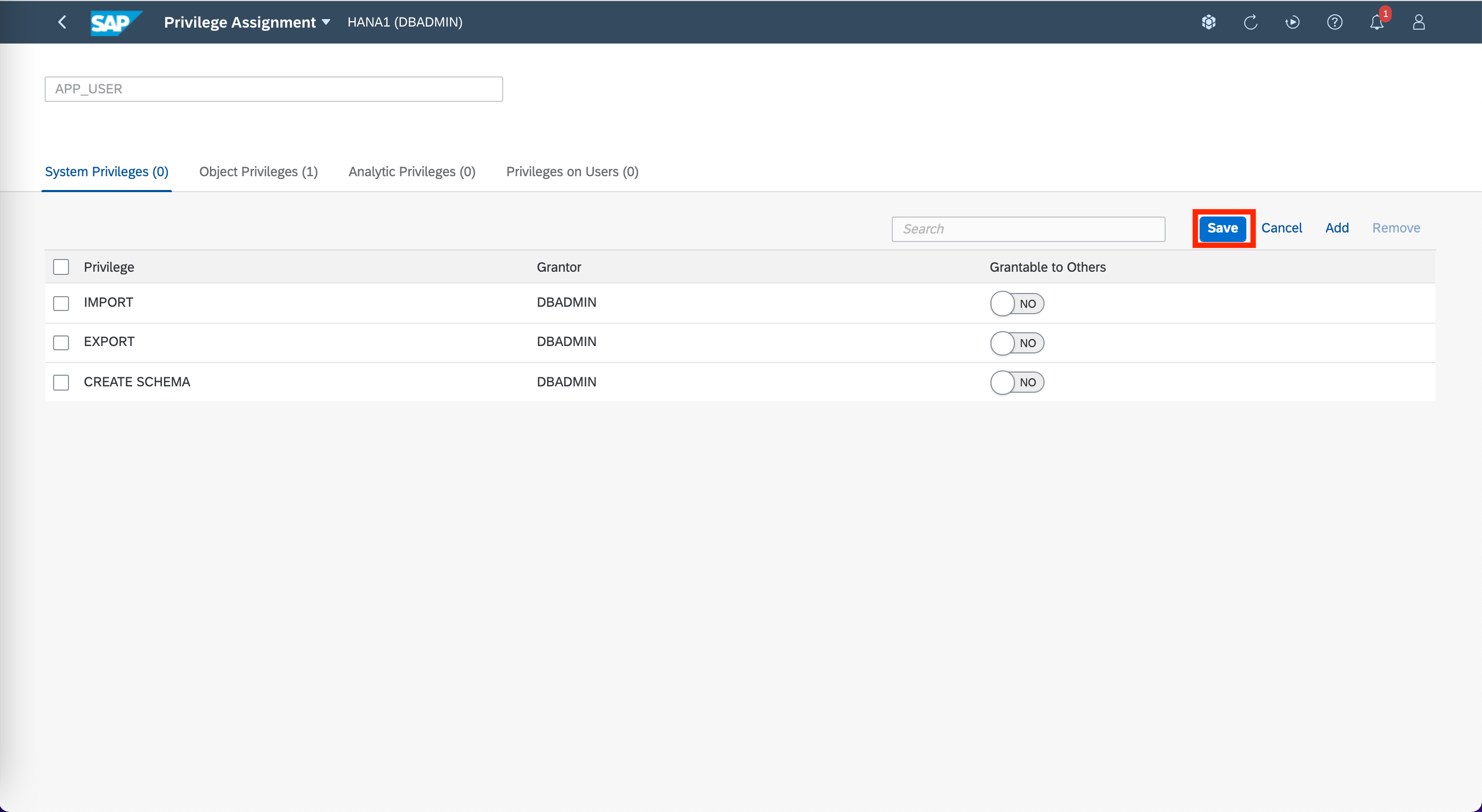The image size is (1482, 812).
Task: Click the Cancel button
Action: tap(1282, 228)
